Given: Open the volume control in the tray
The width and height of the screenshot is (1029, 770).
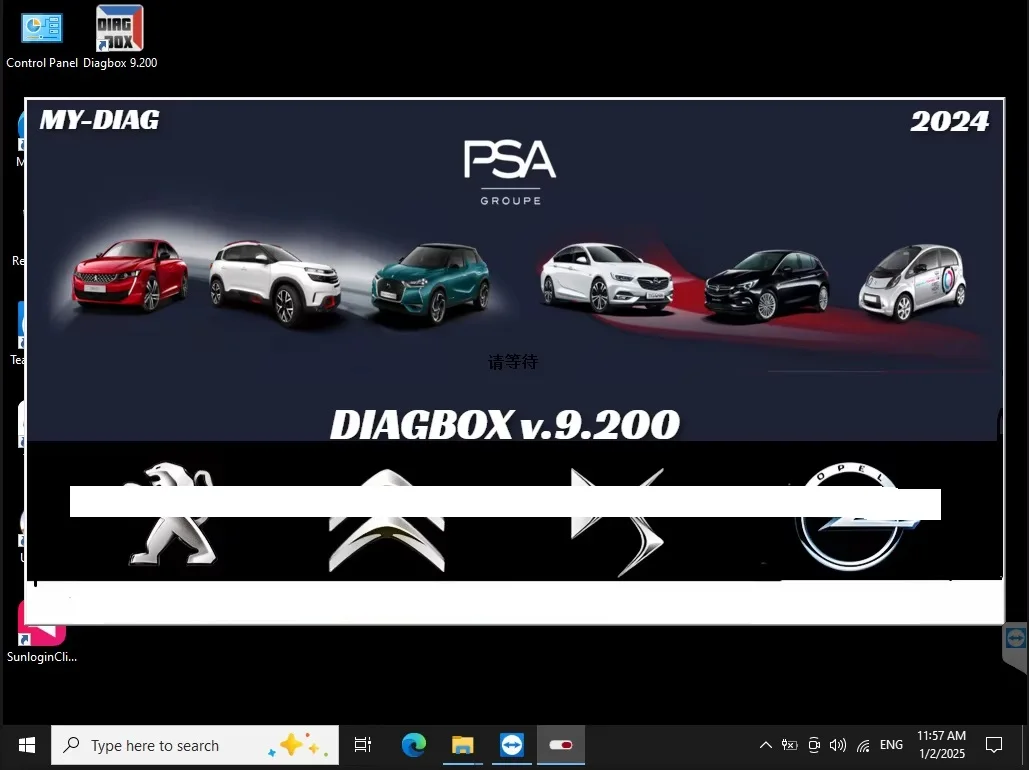Looking at the screenshot, I should pyautogui.click(x=837, y=745).
